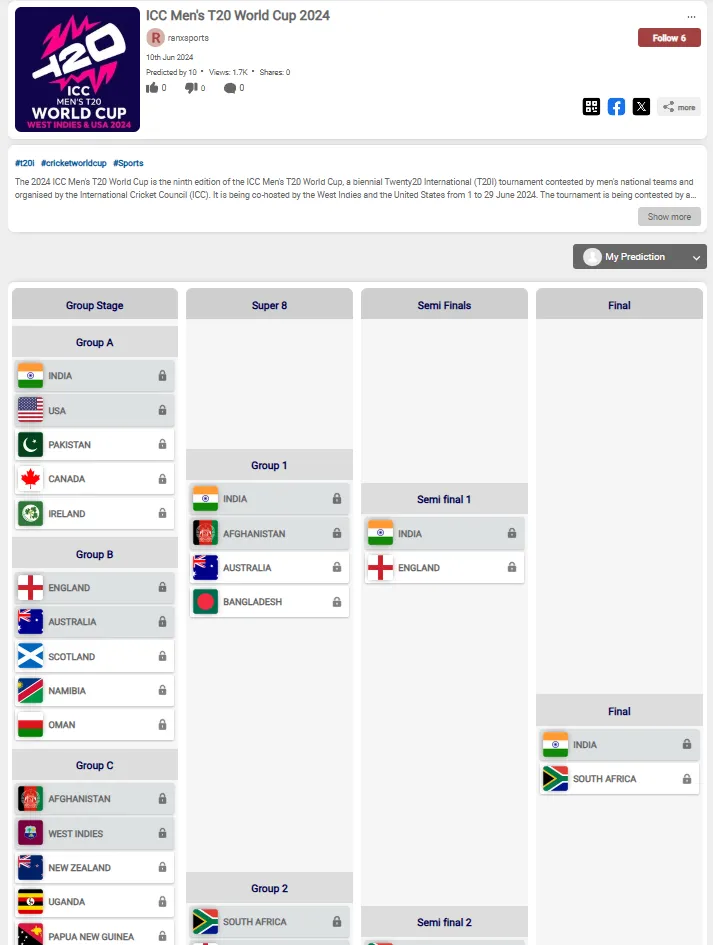Open the #cricketworldcup hashtag link
The width and height of the screenshot is (713, 945).
73,163
